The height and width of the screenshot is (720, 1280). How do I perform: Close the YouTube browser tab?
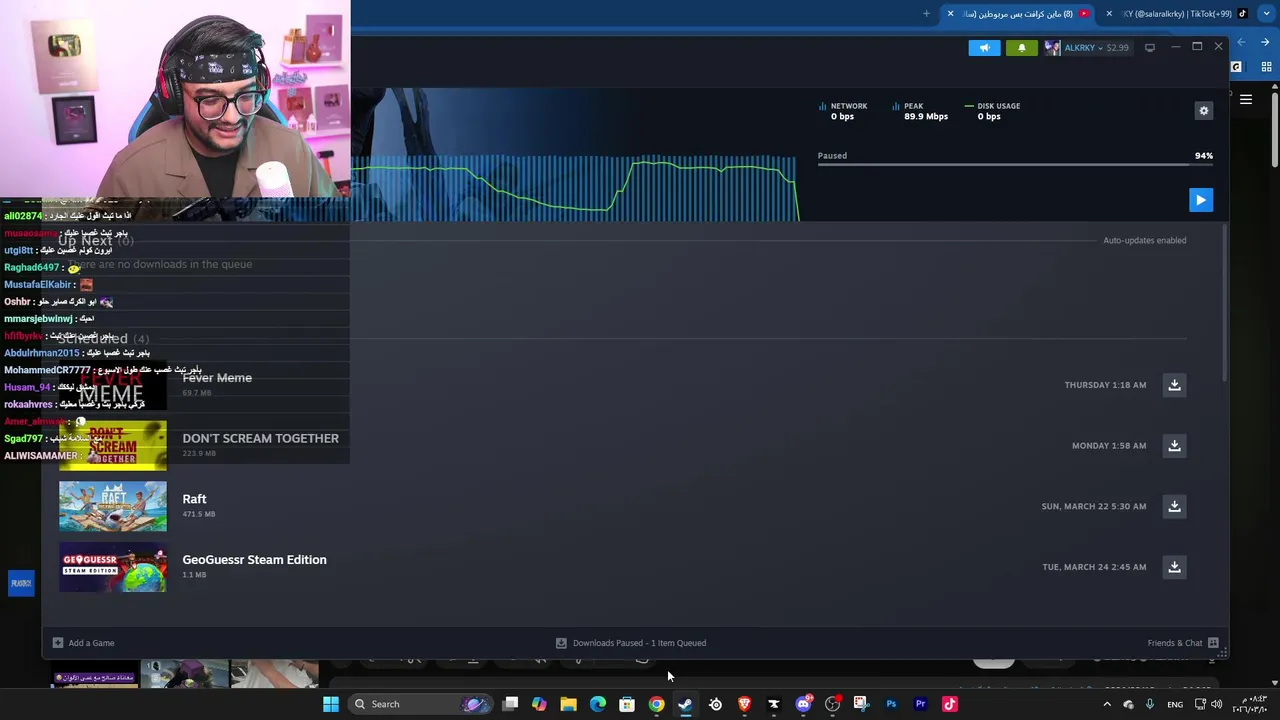(950, 14)
